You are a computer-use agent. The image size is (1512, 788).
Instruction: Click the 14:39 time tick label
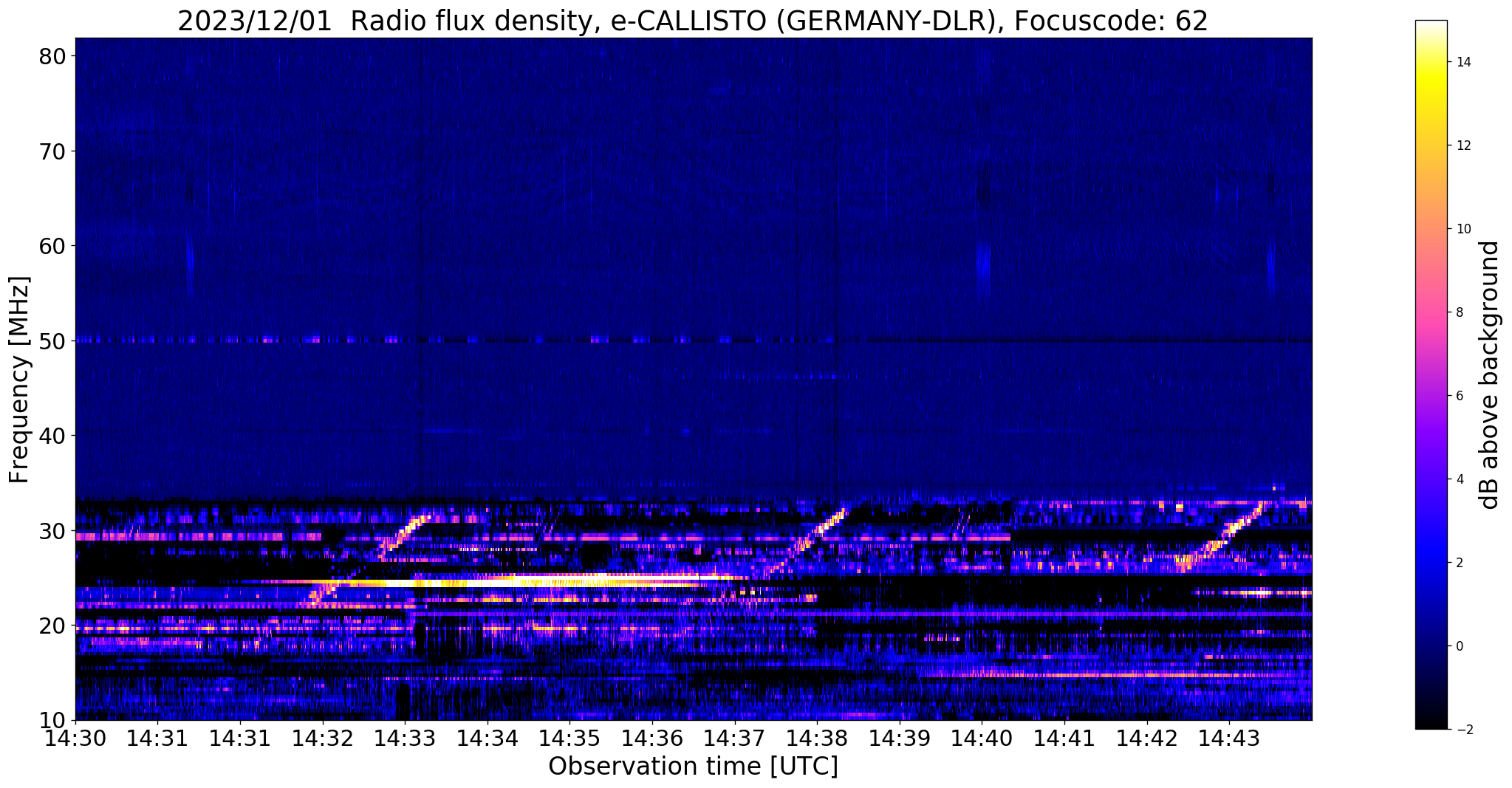[900, 739]
